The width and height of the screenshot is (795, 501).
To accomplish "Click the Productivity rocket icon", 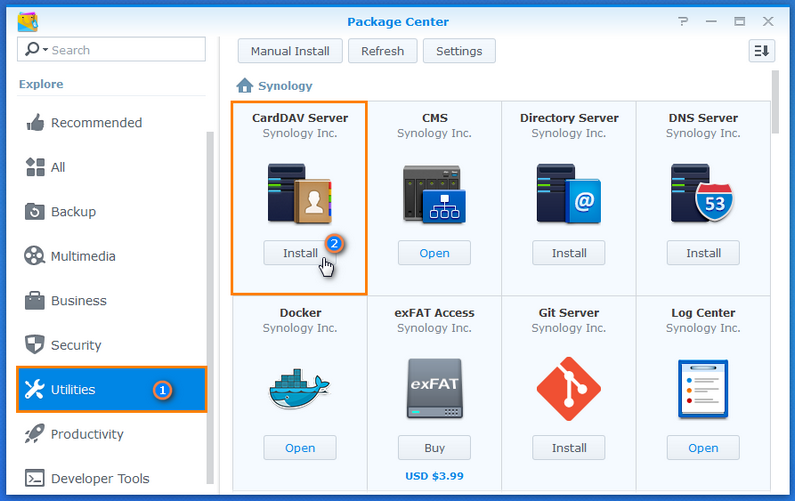I will pyautogui.click(x=34, y=434).
